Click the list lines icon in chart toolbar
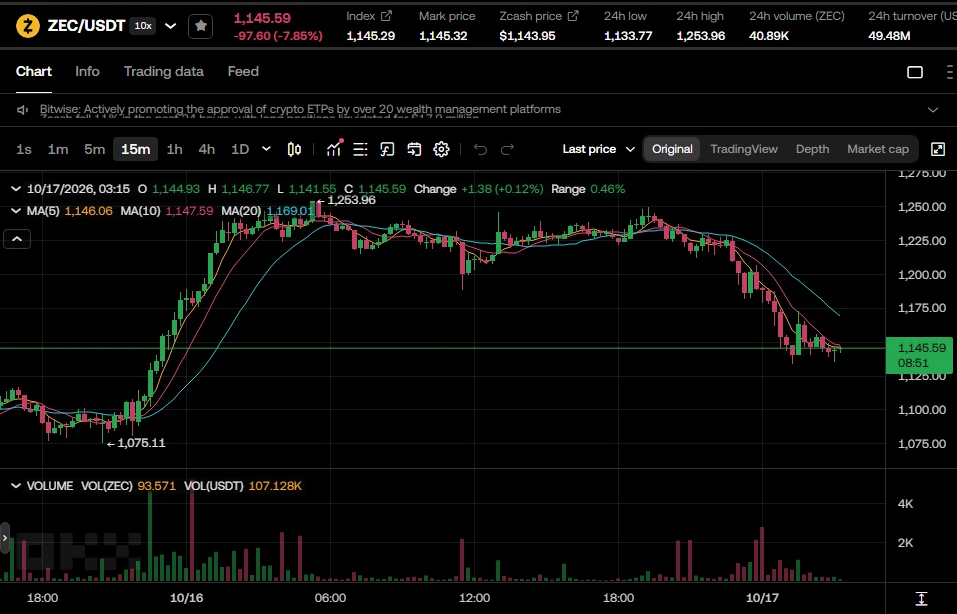The width and height of the screenshot is (957, 614). (360, 149)
